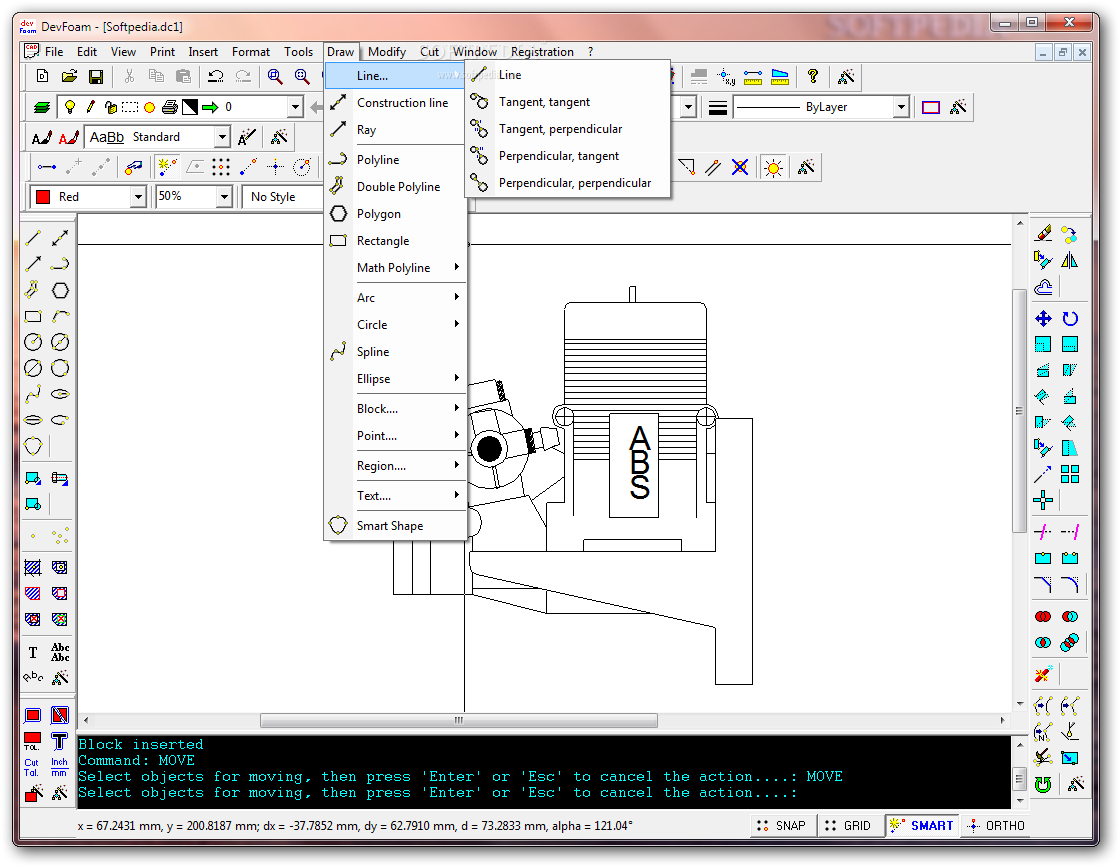Viewport: 1120px width, 867px height.
Task: Click the vertical scrollbar thumb of drawing area
Action: [x=1019, y=411]
